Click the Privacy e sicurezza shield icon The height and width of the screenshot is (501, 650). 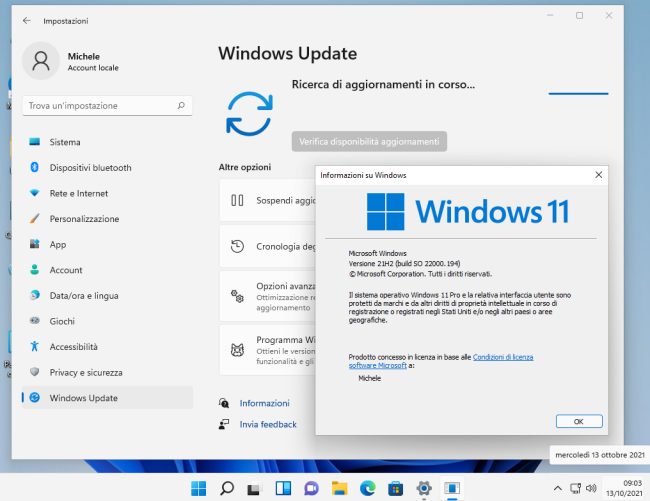coord(35,372)
